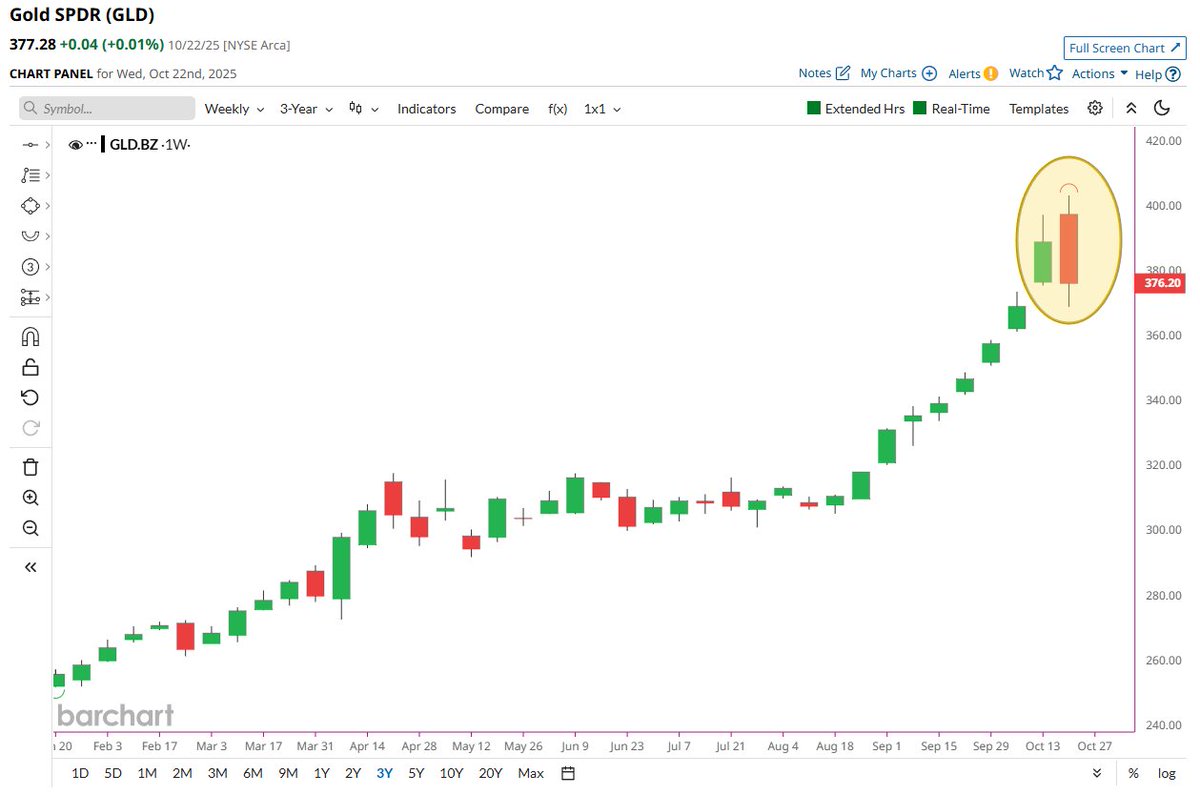The height and width of the screenshot is (795, 1200).
Task: Set chart range to 1Y
Action: point(322,773)
